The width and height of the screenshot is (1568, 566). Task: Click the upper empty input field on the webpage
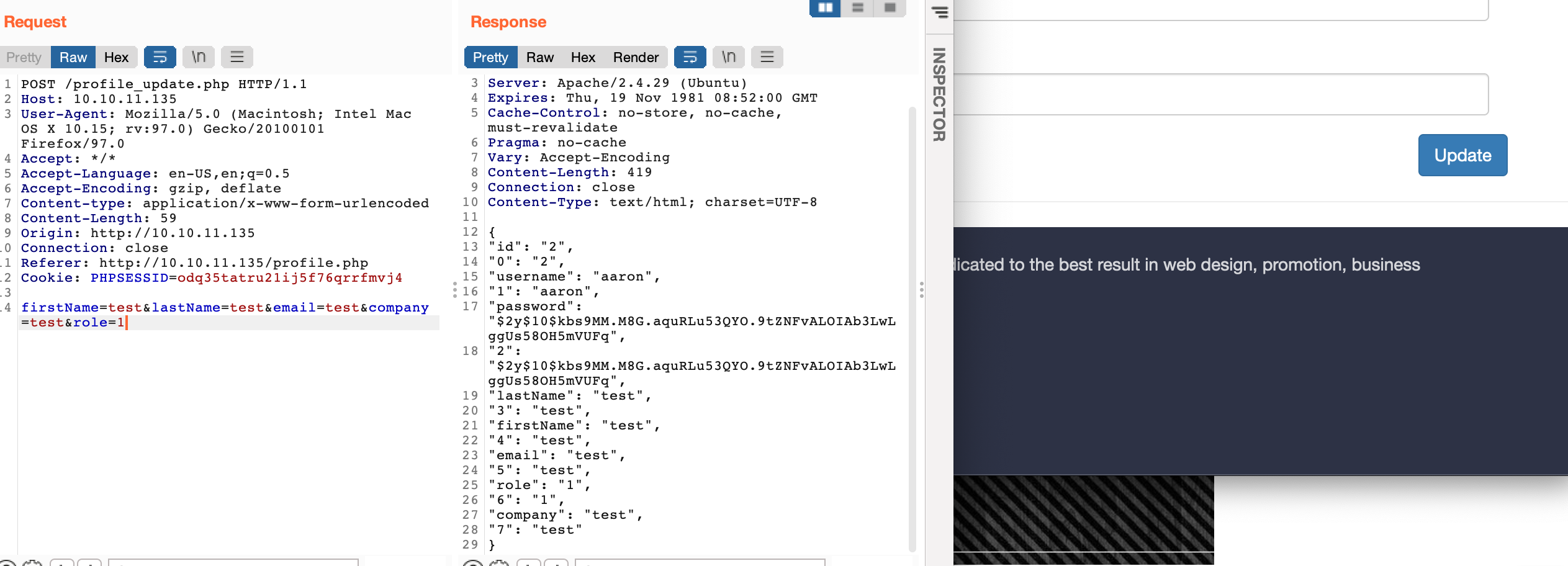tap(1220, 10)
